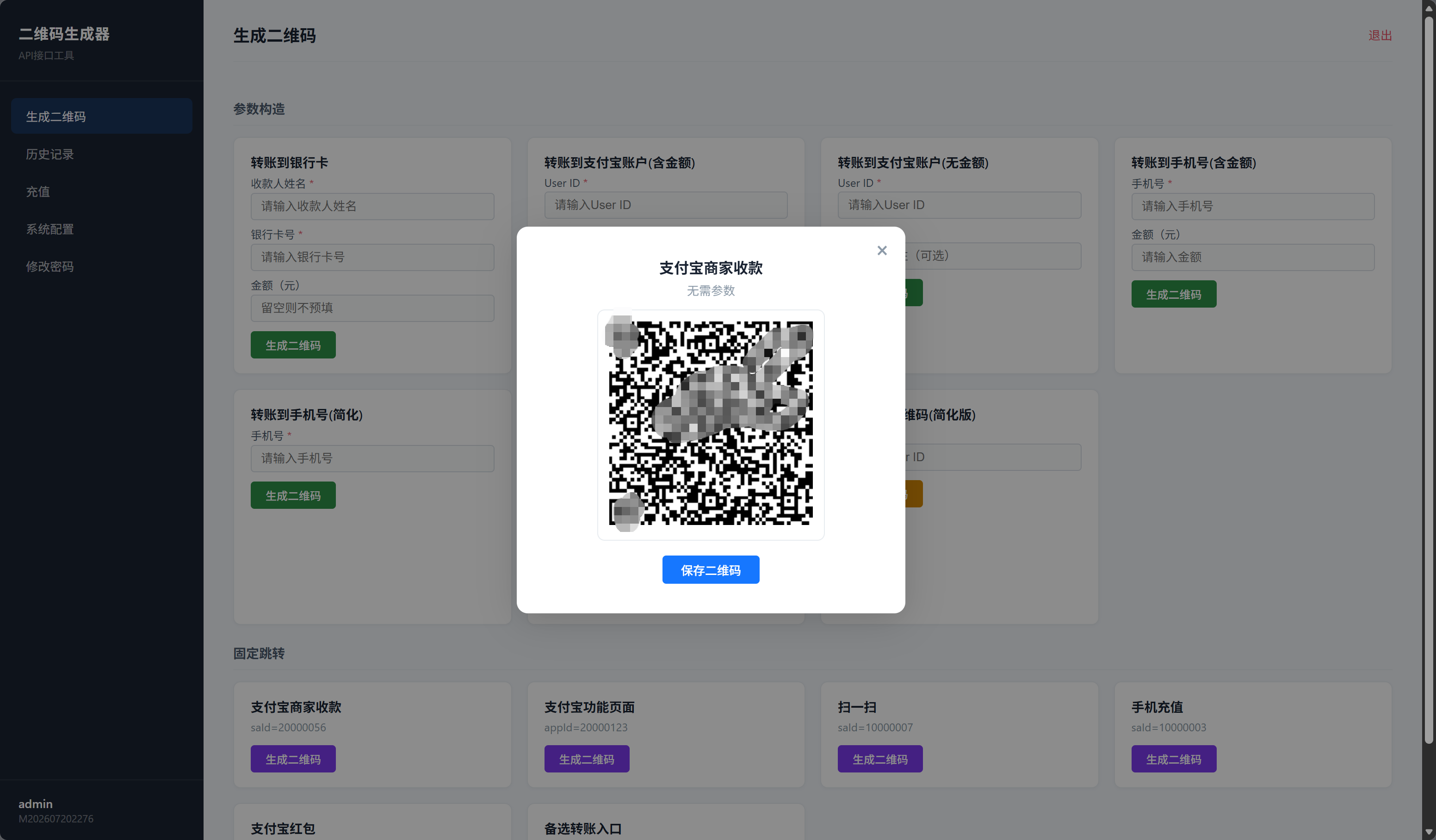The height and width of the screenshot is (840, 1436).
Task: Click purple 生成二维码 under 支付宝功能页面
Action: [x=586, y=759]
